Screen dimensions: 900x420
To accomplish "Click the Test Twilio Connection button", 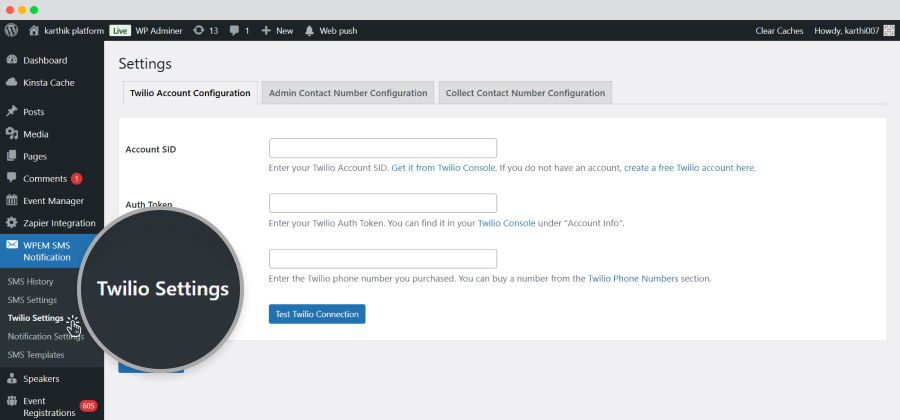I will coord(317,314).
